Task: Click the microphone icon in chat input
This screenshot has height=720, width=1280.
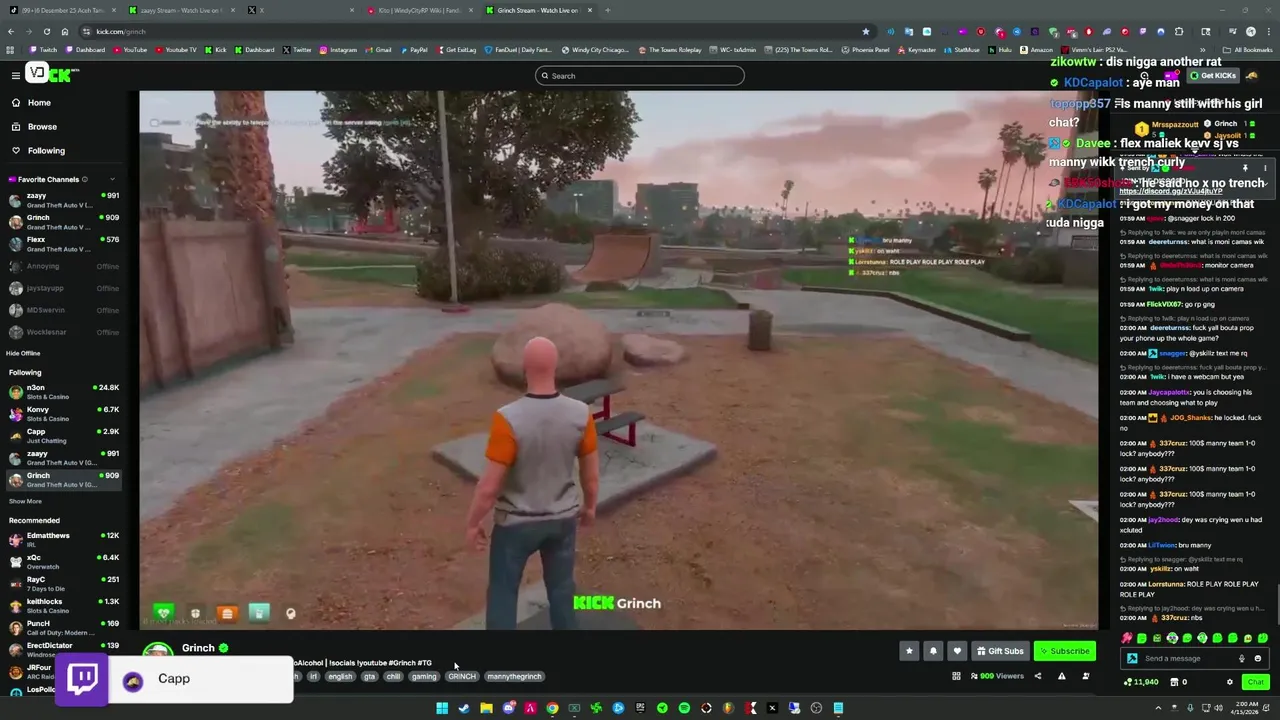Action: [x=1242, y=658]
